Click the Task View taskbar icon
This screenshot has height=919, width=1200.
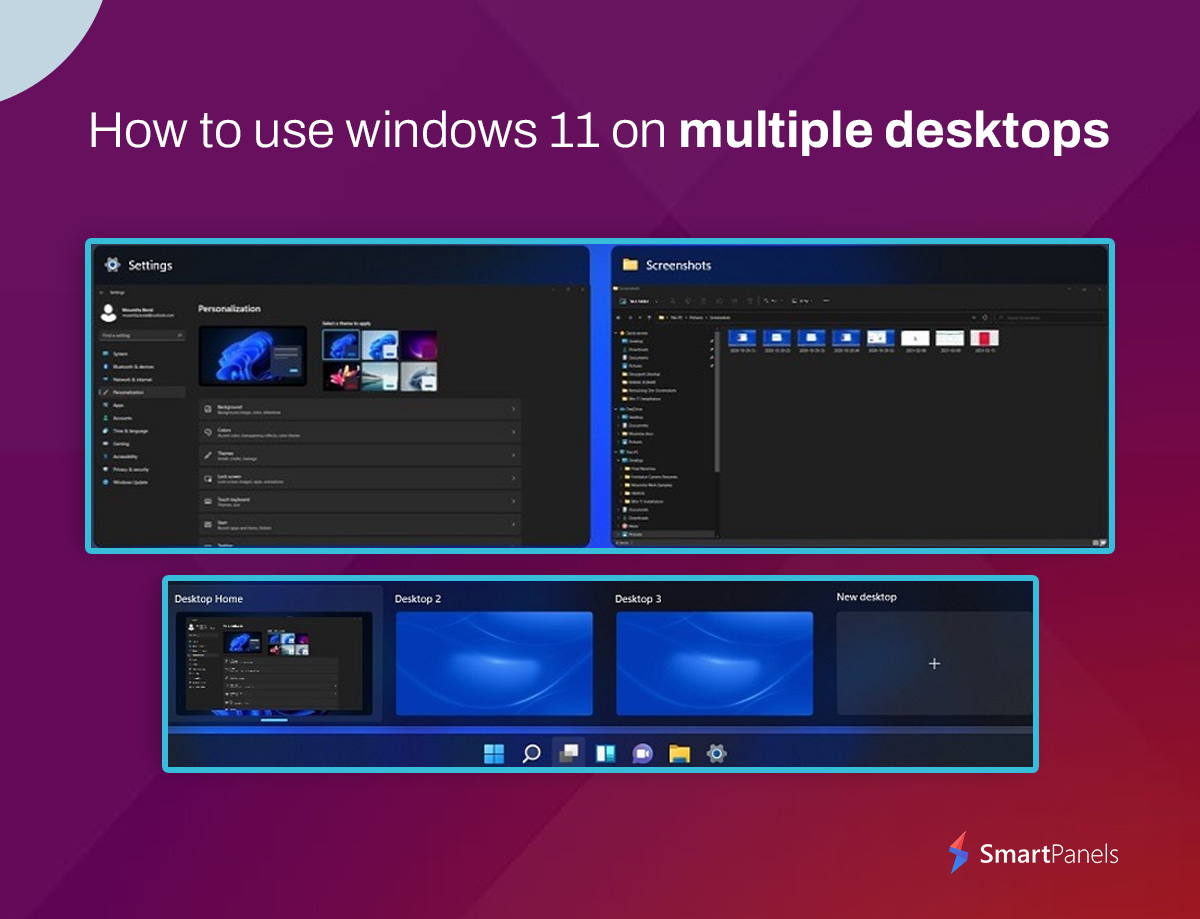pos(568,753)
